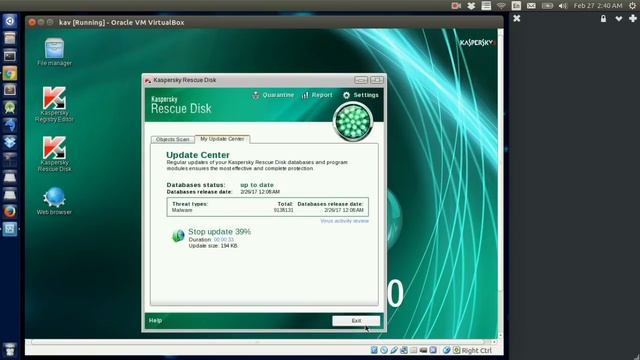Open the battery indicator menu
Viewport: 640px width, 360px height.
pyautogui.click(x=547, y=6)
